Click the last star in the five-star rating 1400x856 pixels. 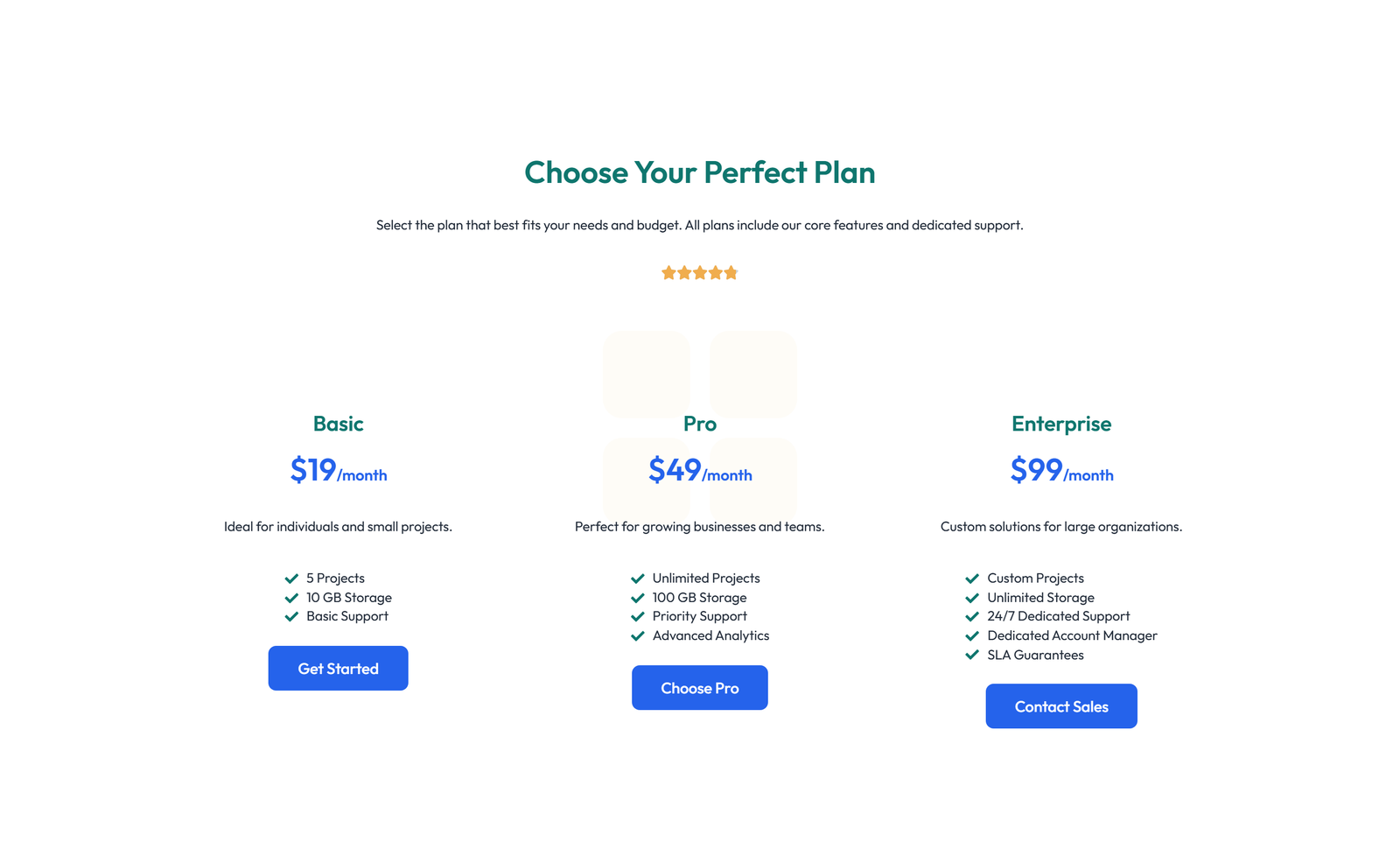[730, 272]
